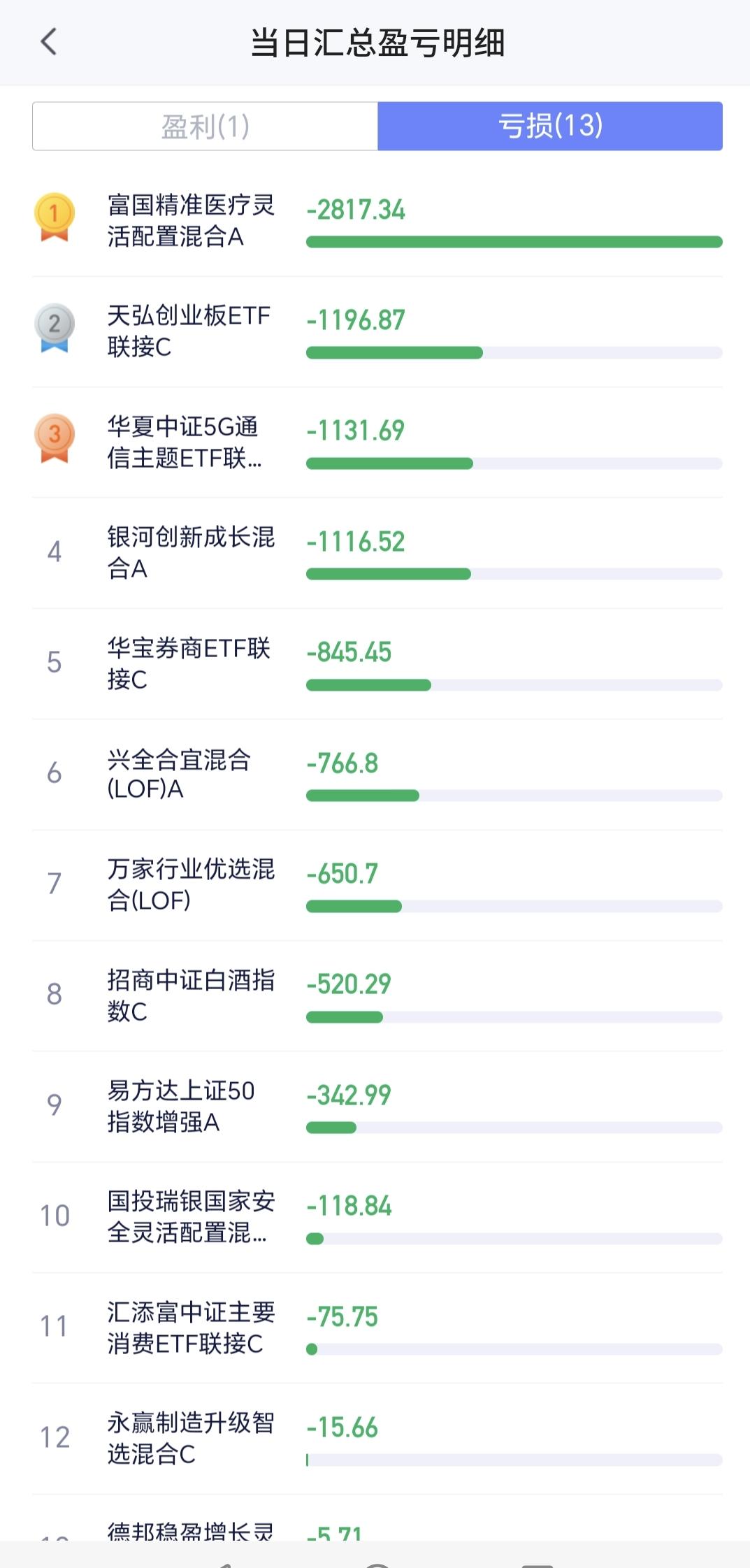Click the silver rank 2 medal icon
Viewport: 750px width, 1568px height.
coord(54,326)
